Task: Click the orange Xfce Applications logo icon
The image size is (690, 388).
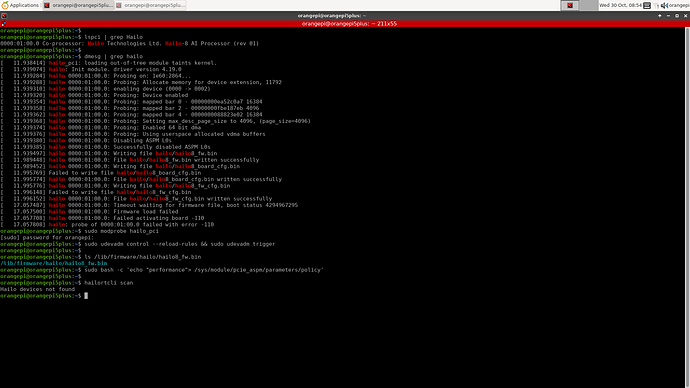Action: tap(5, 5)
